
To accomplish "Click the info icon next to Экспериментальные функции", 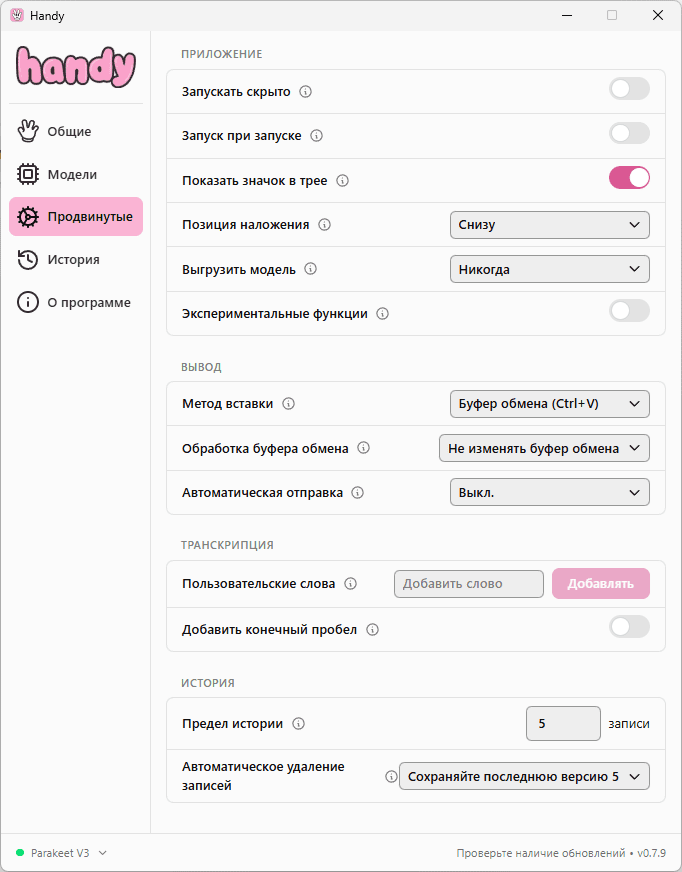I will 382,314.
